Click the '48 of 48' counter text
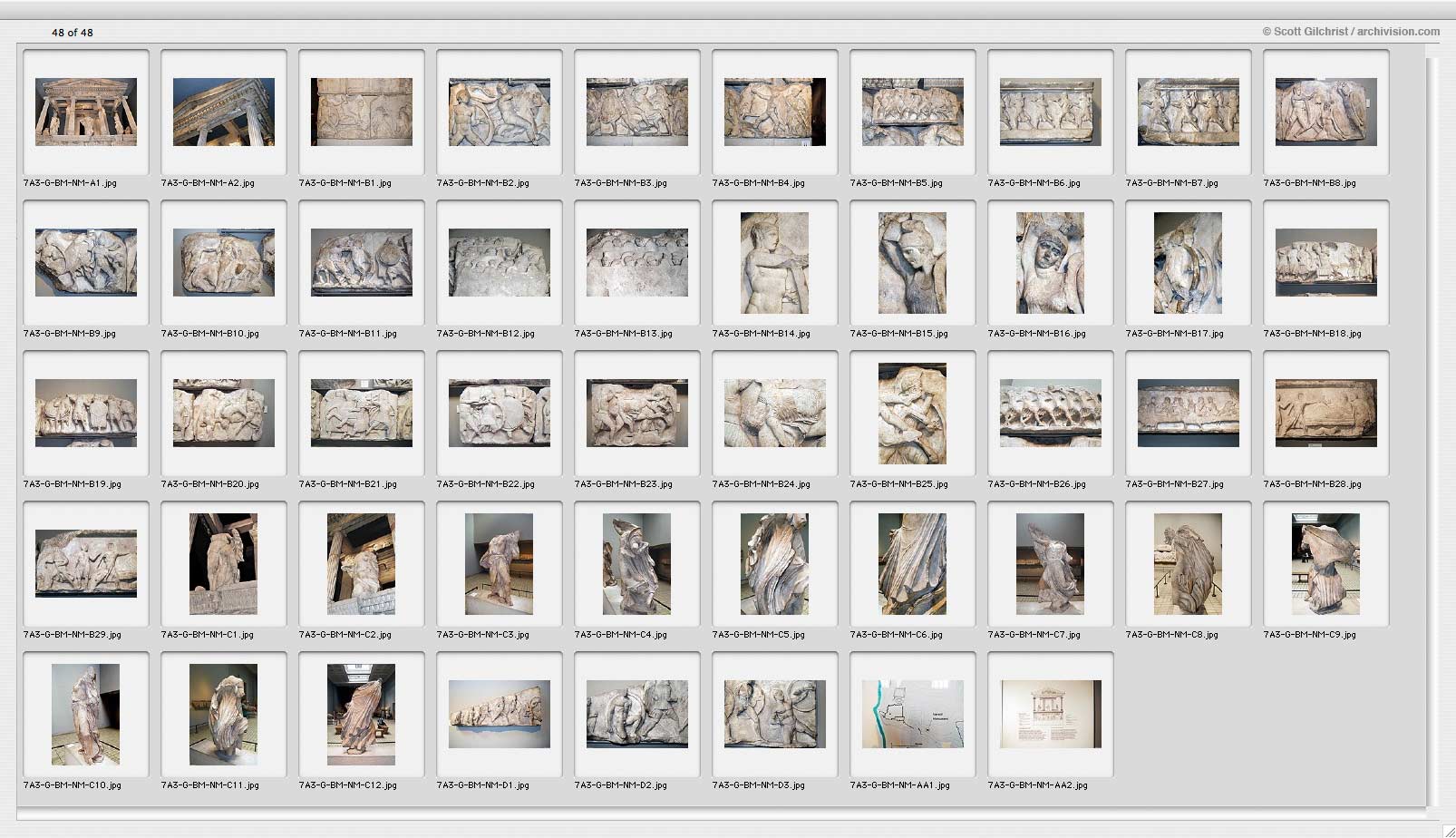 73,33
